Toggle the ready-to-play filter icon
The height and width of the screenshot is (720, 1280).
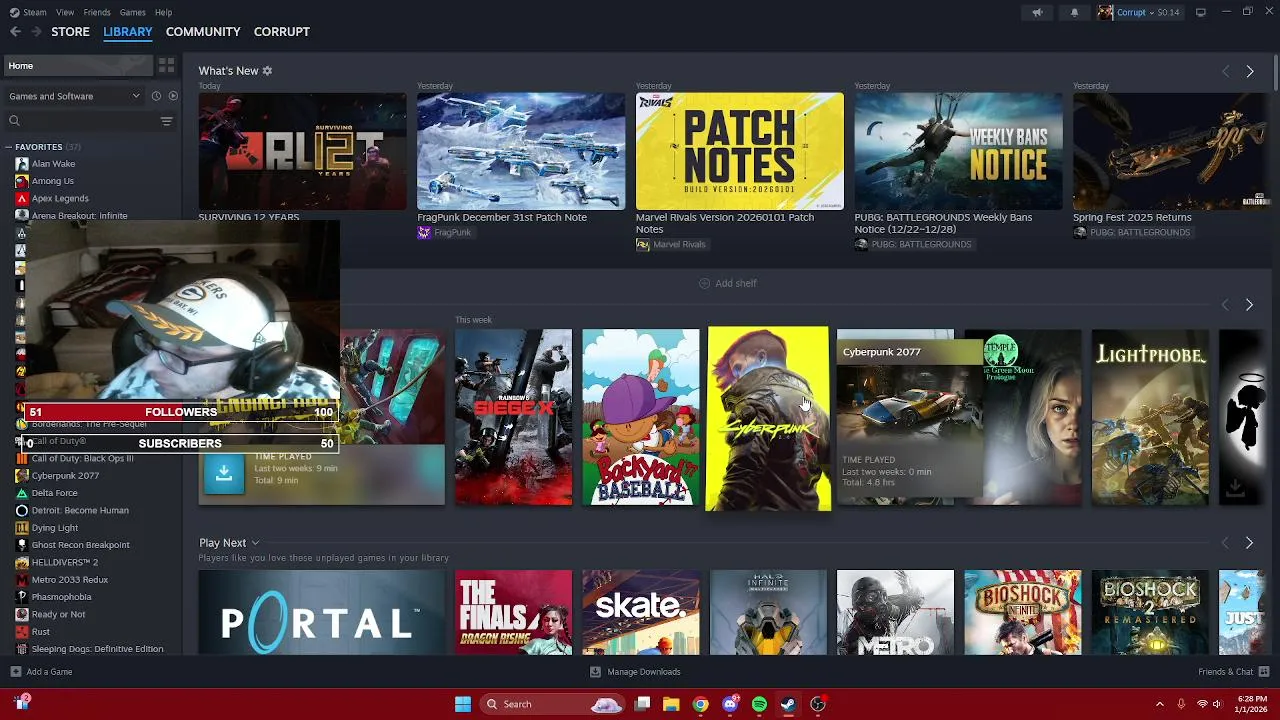(173, 96)
